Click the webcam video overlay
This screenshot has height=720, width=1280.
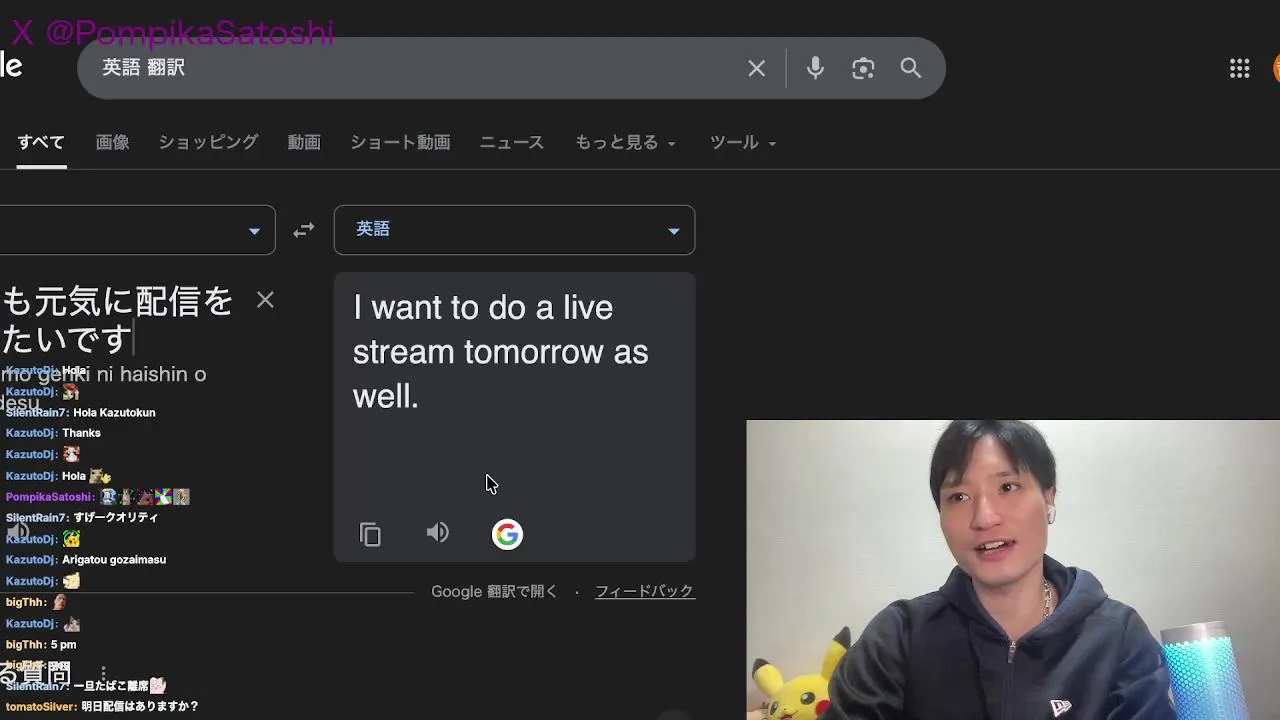point(1013,570)
